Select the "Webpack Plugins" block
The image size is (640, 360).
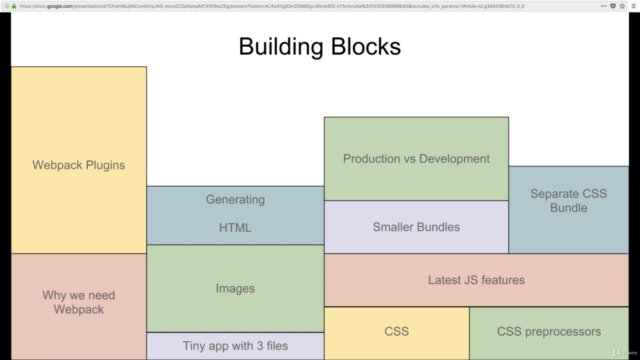pos(79,160)
